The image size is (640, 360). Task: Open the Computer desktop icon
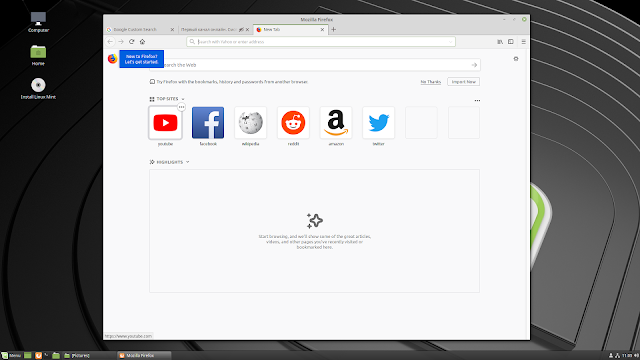(38, 22)
